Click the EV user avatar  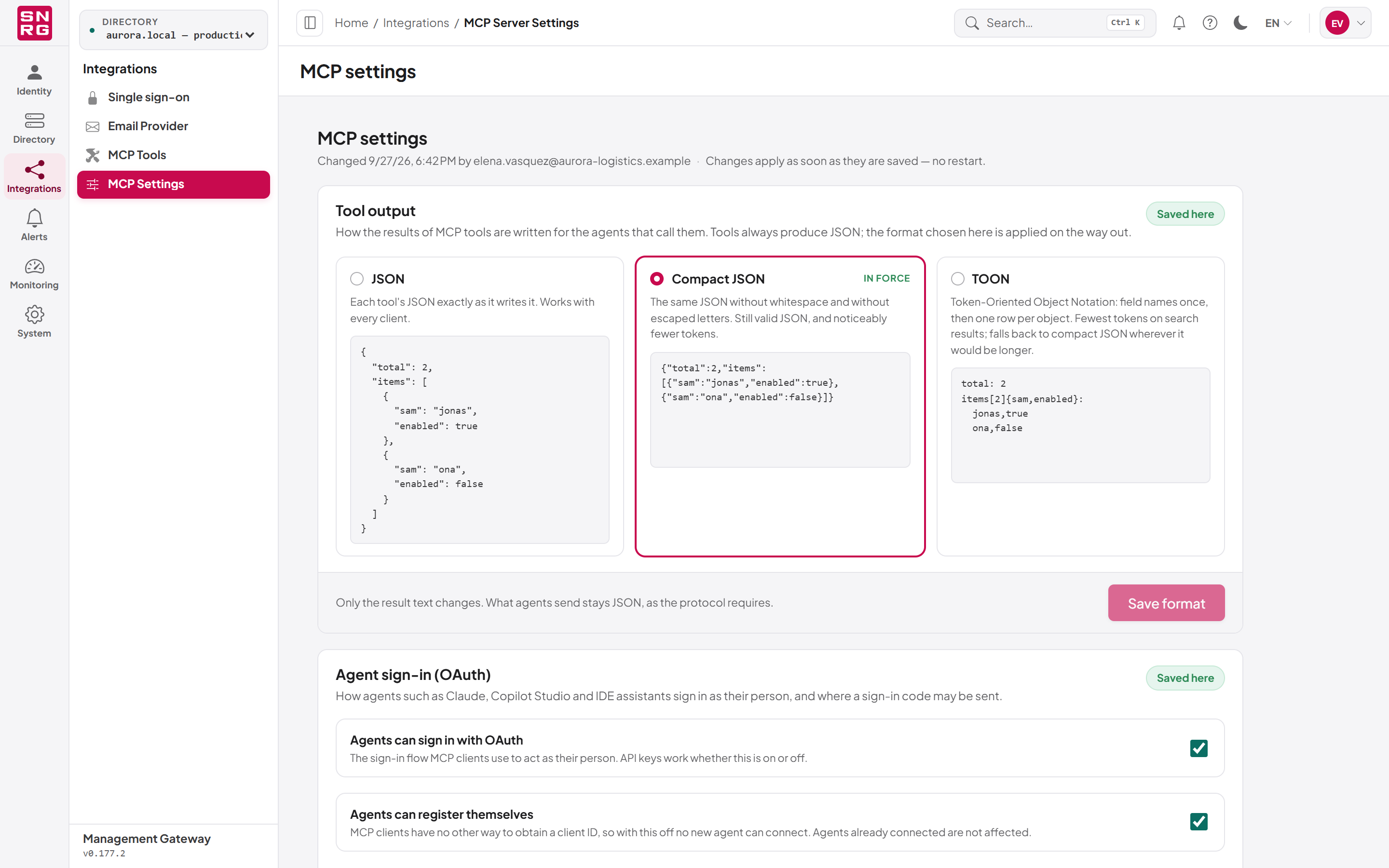[1337, 23]
